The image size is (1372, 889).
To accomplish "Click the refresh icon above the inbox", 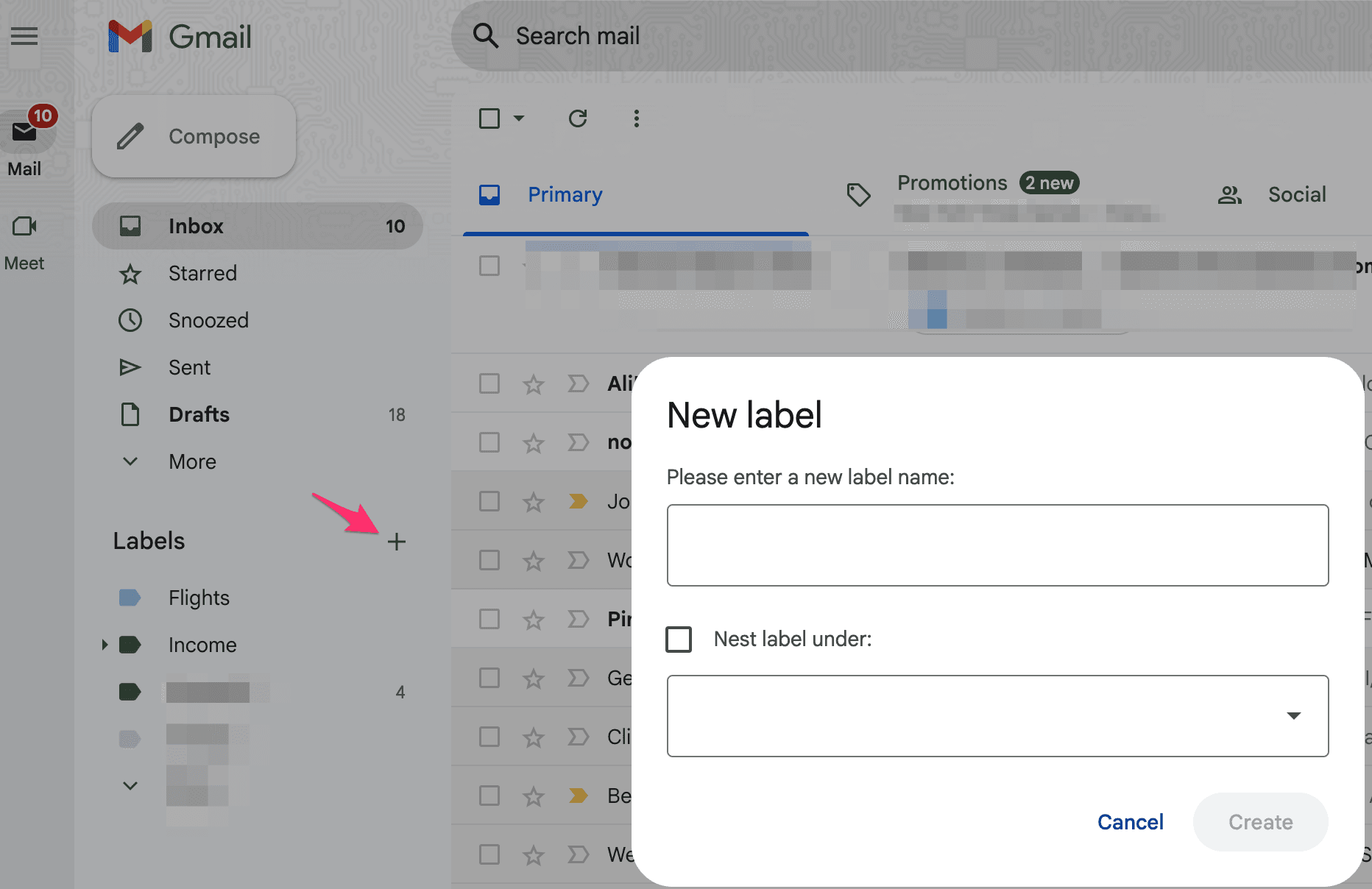I will pyautogui.click(x=579, y=118).
